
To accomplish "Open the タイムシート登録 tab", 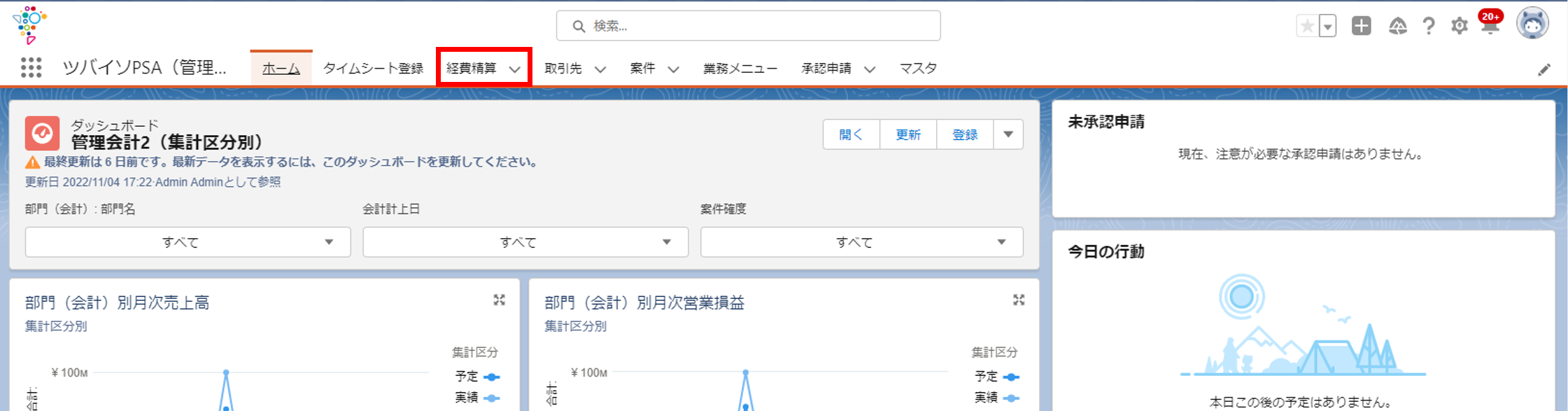I will click(373, 69).
